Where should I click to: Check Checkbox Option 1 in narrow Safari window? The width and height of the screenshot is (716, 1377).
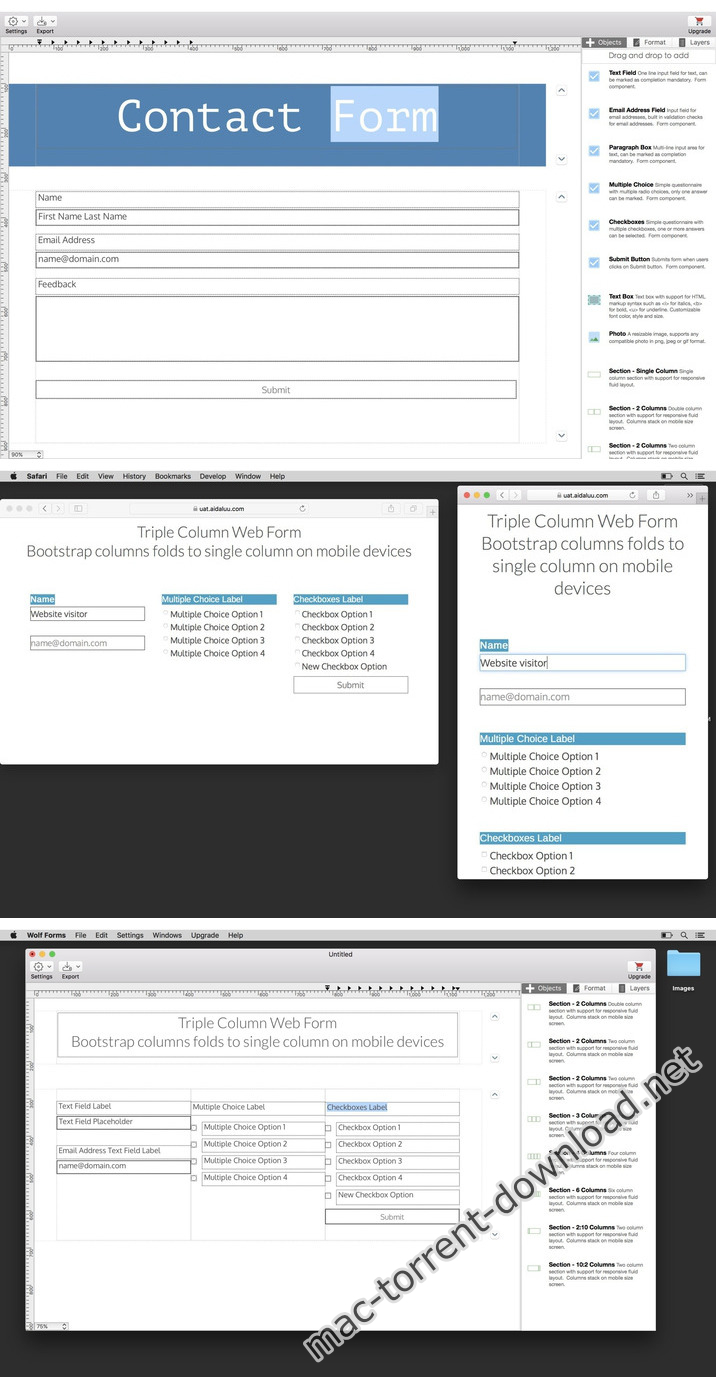(484, 855)
